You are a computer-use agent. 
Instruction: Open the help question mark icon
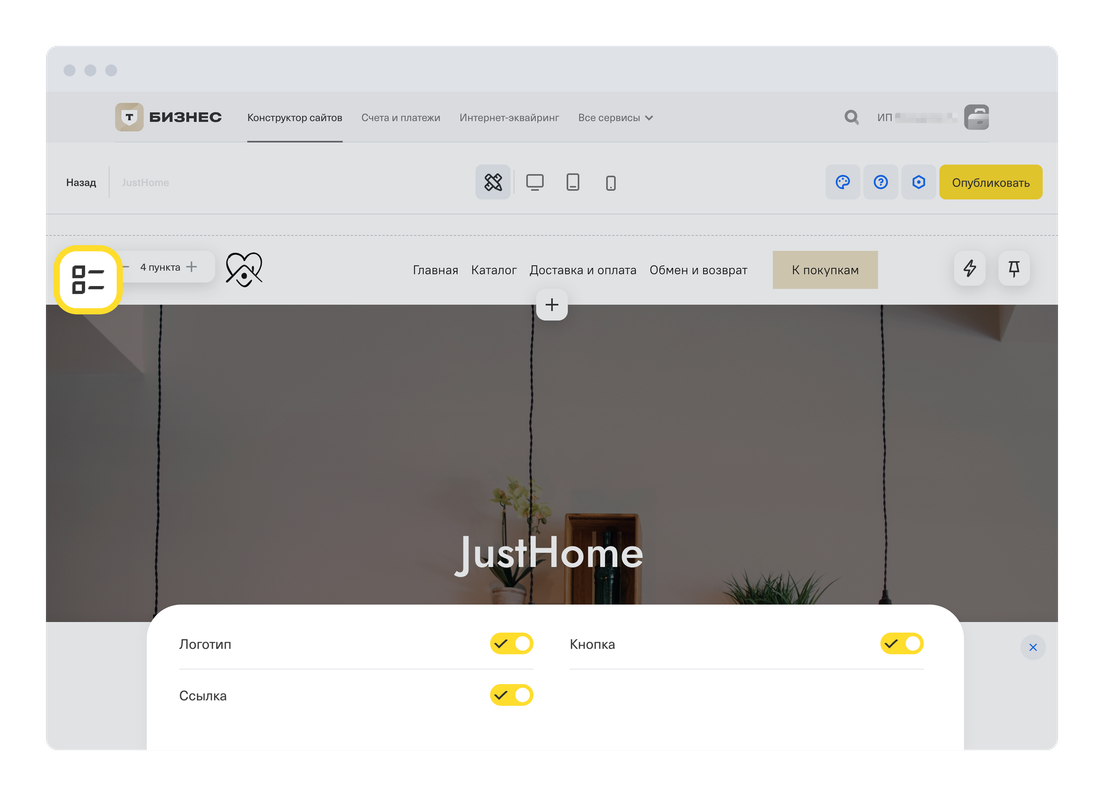tap(881, 182)
